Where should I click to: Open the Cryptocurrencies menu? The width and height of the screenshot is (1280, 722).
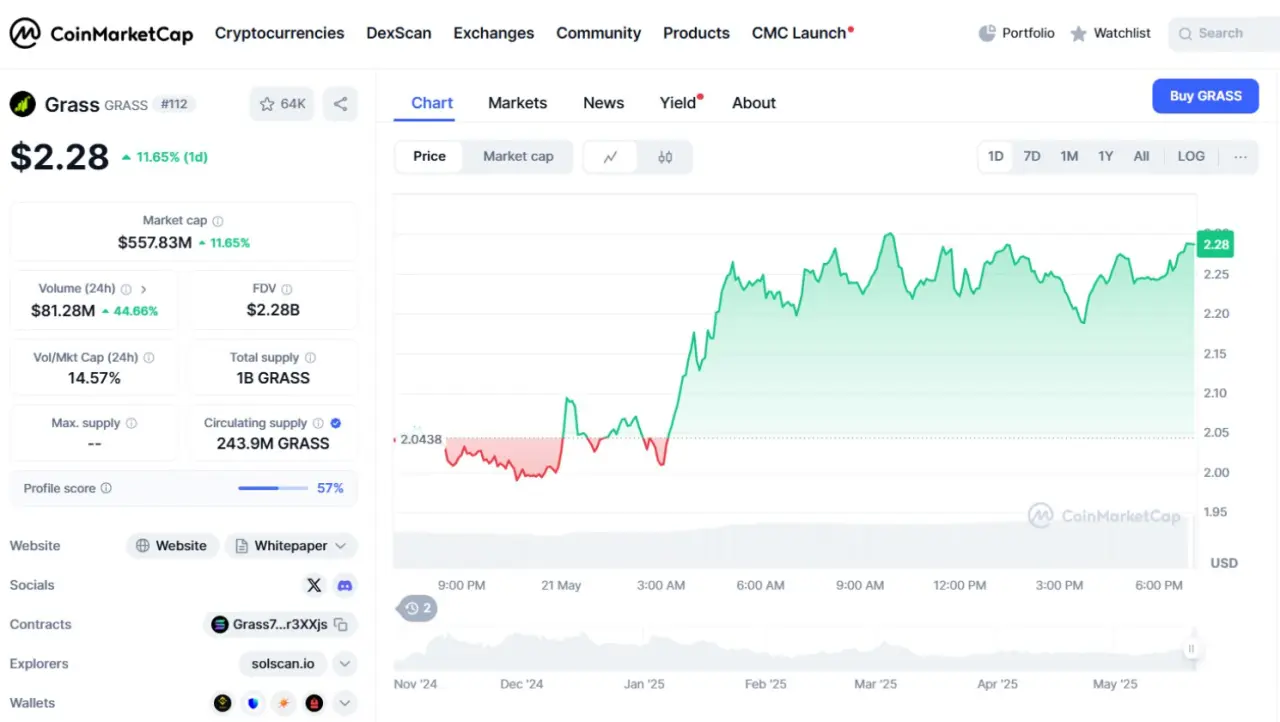pyautogui.click(x=279, y=33)
